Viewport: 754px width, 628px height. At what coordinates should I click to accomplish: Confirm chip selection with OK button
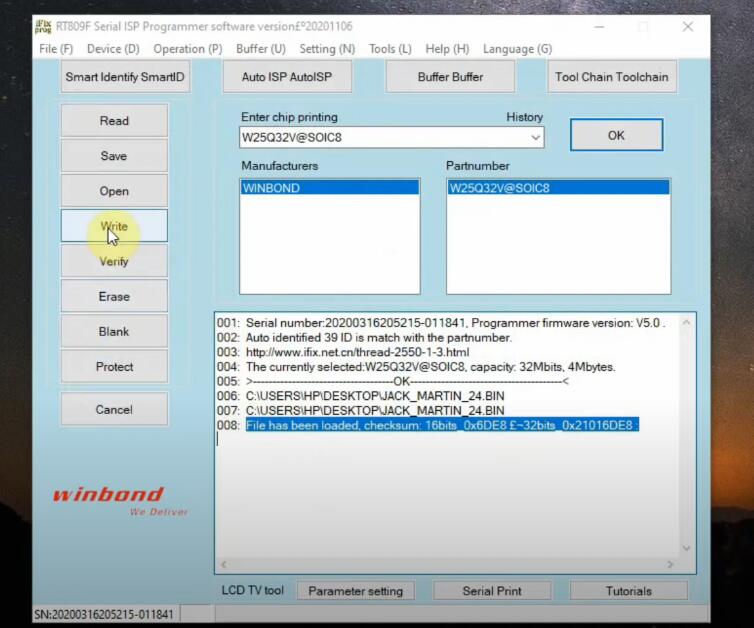coord(616,135)
